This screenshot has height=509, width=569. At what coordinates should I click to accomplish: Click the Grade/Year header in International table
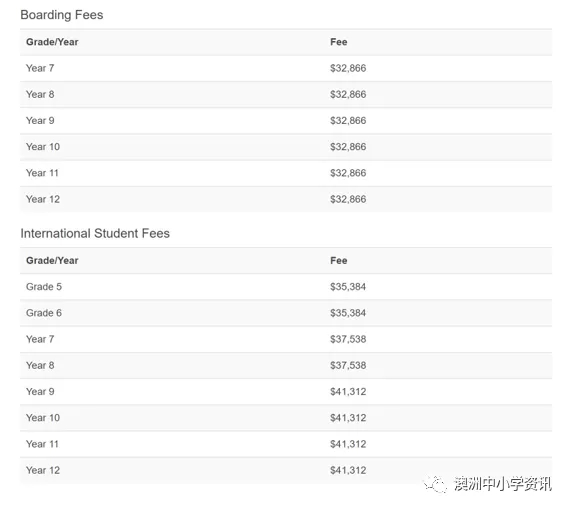coord(52,260)
